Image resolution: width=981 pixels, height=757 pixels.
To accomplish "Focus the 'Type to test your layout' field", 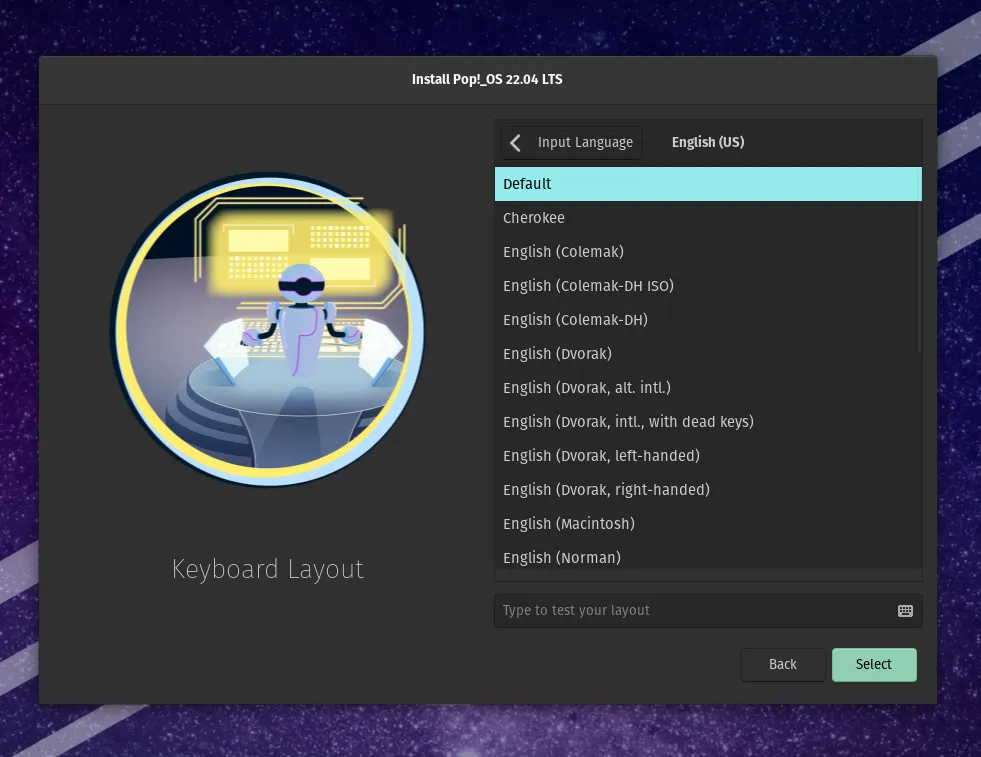I will 690,611.
